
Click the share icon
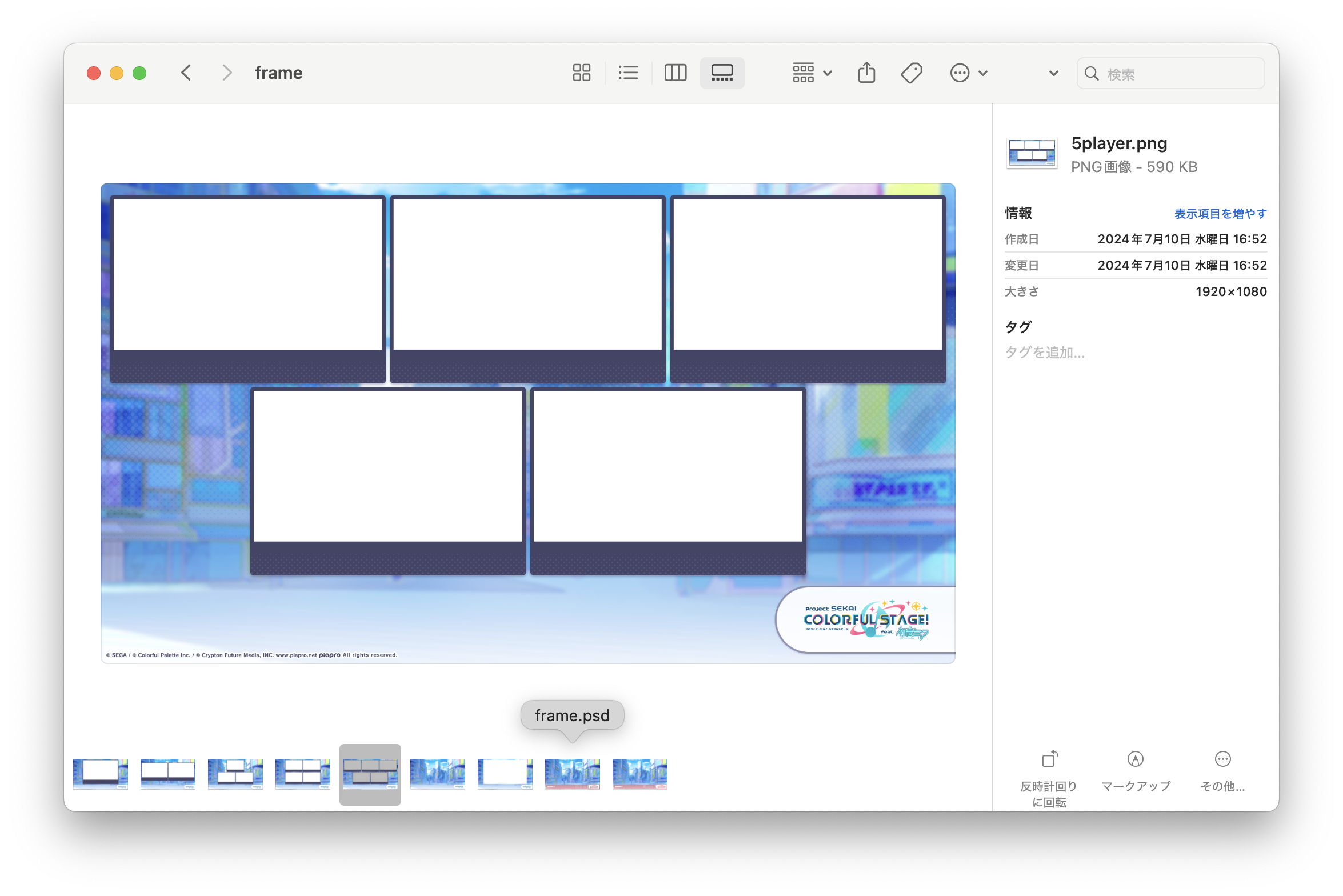[x=866, y=73]
